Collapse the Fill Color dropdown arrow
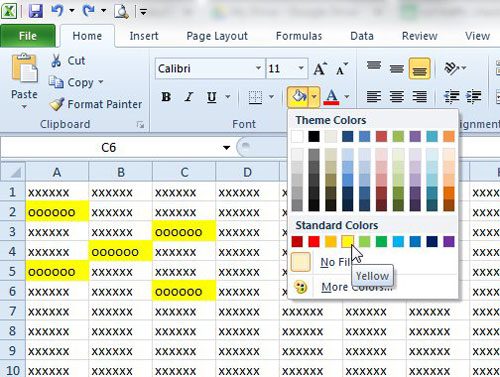500x377 pixels. [x=314, y=97]
